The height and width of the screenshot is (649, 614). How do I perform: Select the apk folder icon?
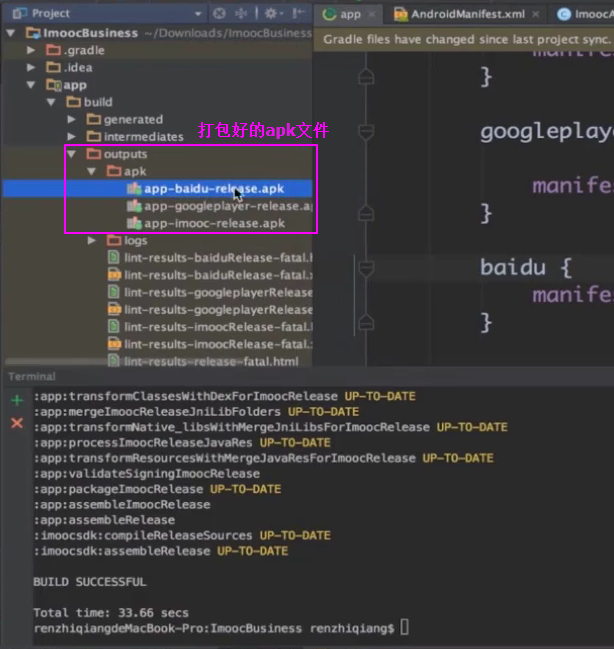(x=114, y=171)
